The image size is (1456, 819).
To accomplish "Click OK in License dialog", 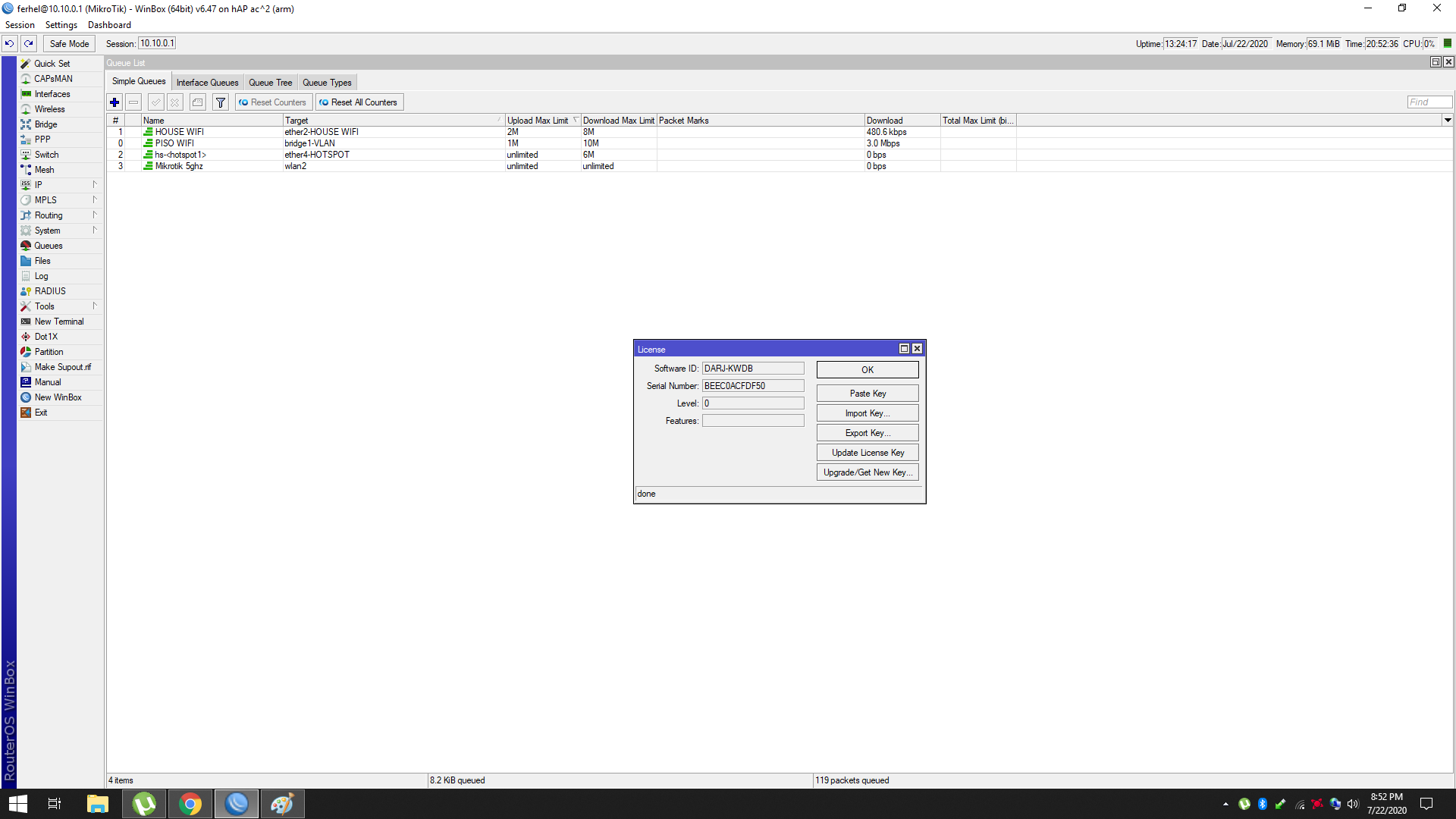I will point(868,370).
